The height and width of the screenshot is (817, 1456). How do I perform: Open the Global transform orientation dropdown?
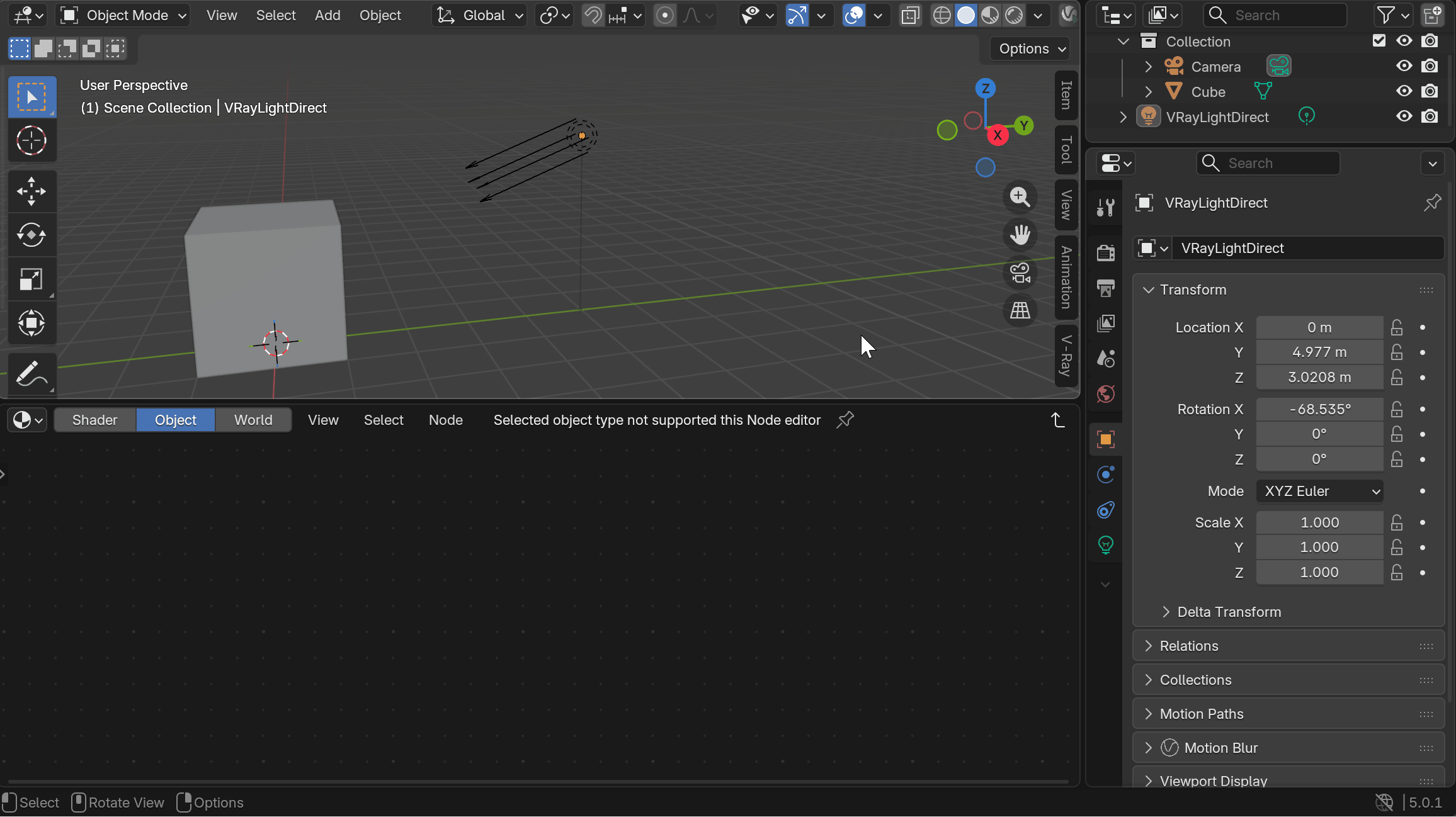point(481,15)
